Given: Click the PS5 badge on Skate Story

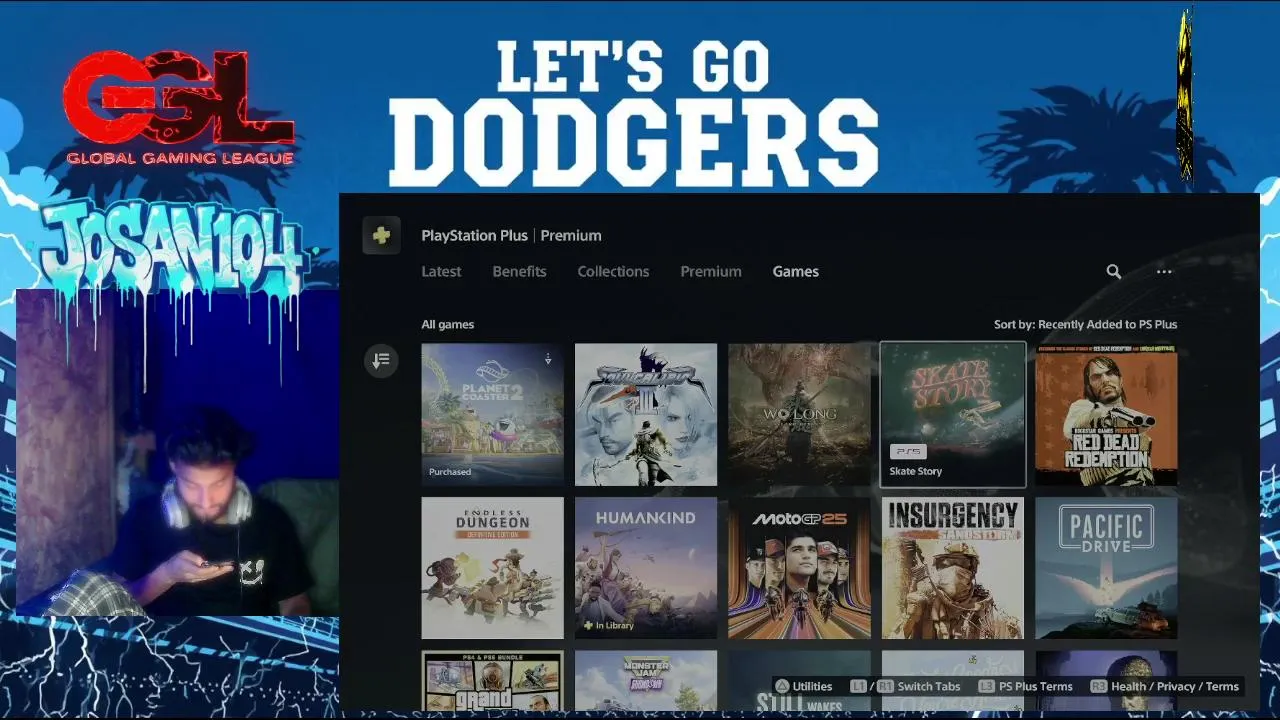Looking at the screenshot, I should click(909, 452).
